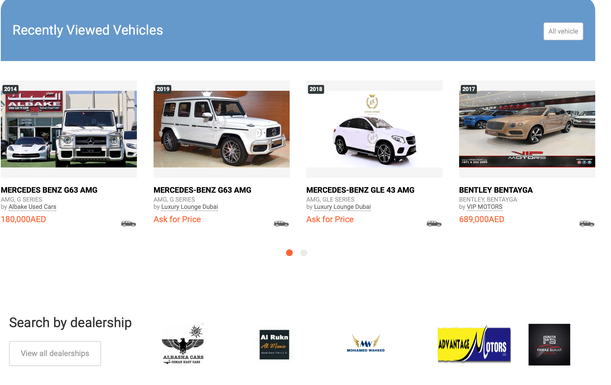Click the All vehicle button
The image size is (611, 385).
click(x=563, y=31)
